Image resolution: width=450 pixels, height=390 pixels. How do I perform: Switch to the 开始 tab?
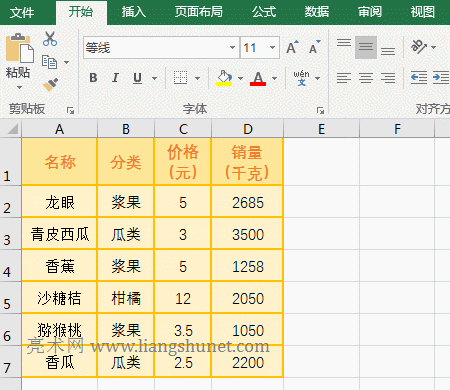81,12
